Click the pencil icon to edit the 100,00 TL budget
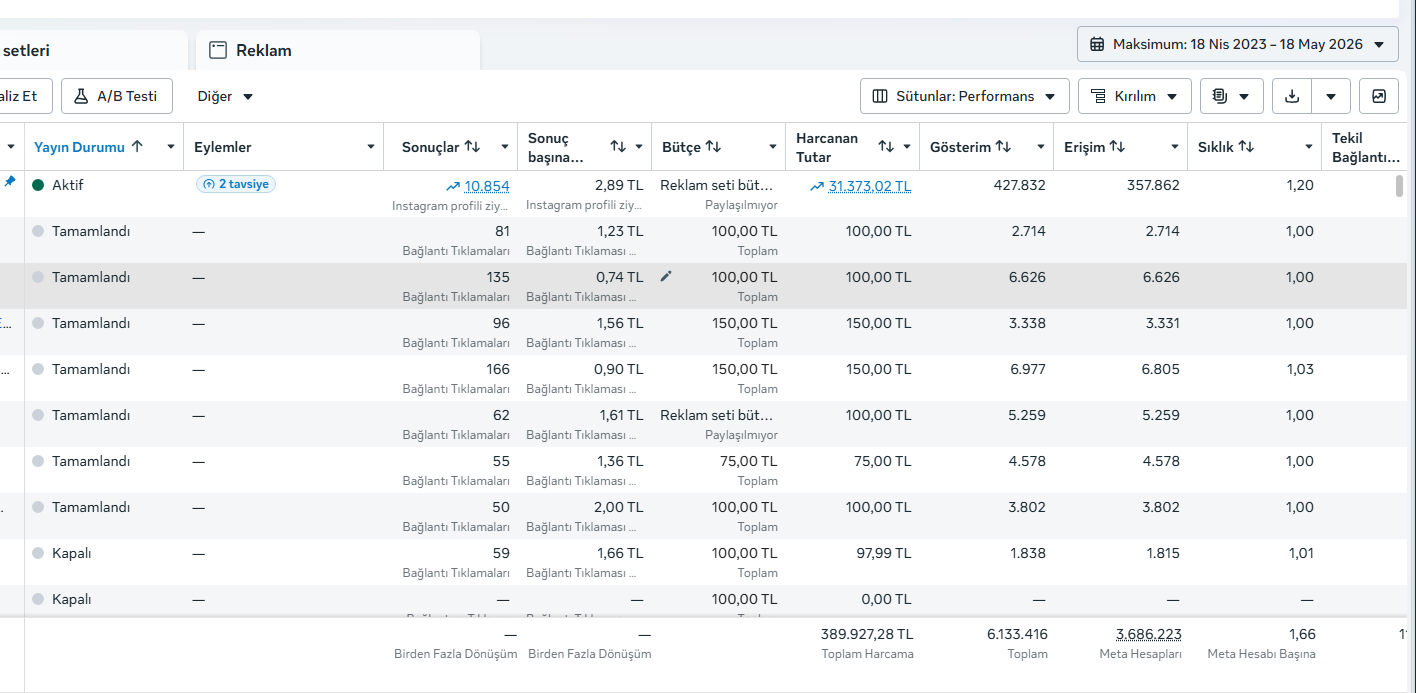This screenshot has height=693, width=1416. click(x=666, y=277)
